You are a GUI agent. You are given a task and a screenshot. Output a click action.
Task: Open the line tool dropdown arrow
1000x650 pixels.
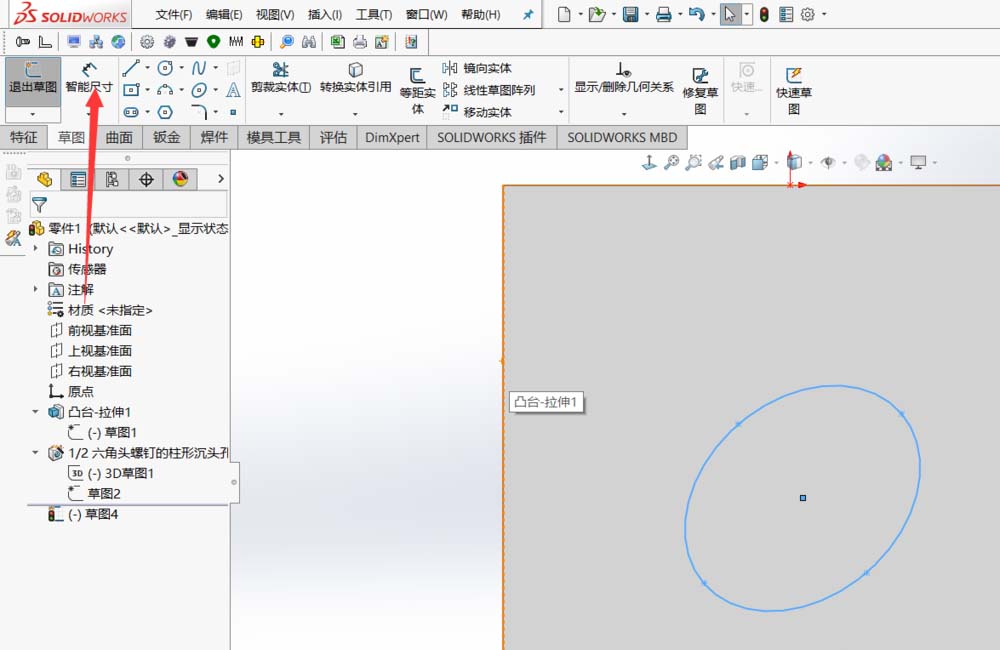tap(146, 69)
